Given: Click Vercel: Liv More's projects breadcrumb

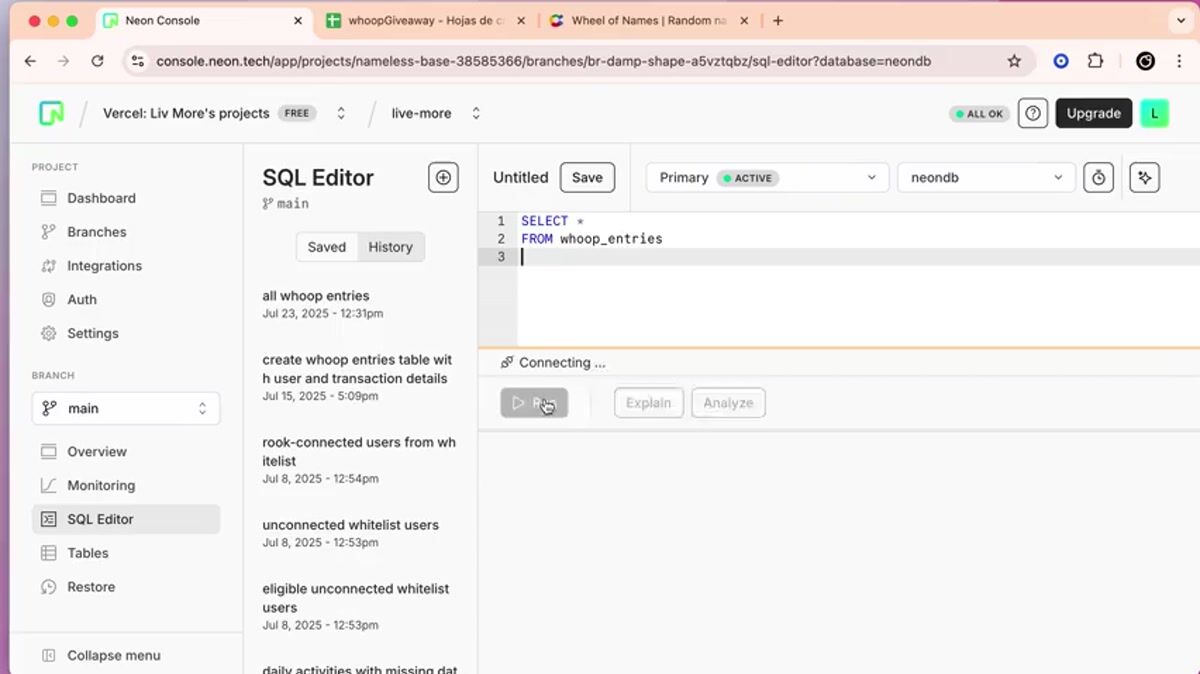Looking at the screenshot, I should pos(186,113).
